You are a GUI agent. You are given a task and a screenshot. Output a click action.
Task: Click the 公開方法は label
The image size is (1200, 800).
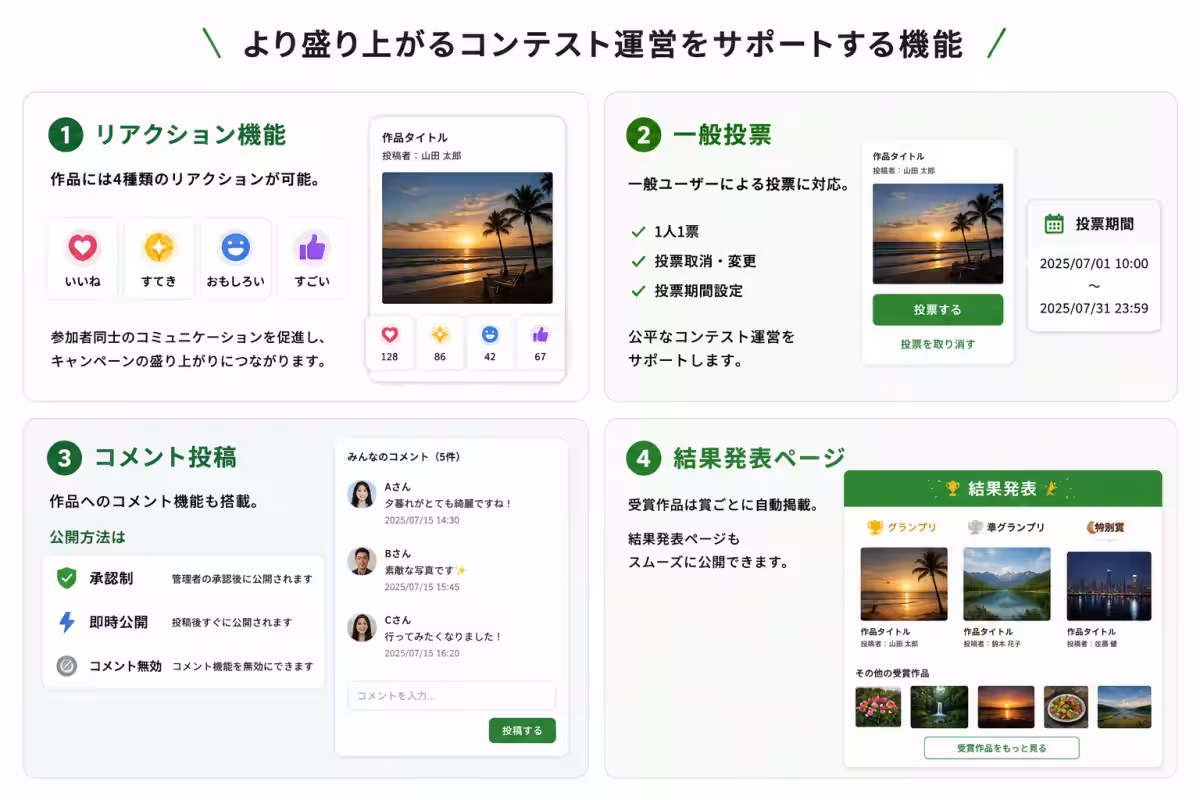pos(88,538)
